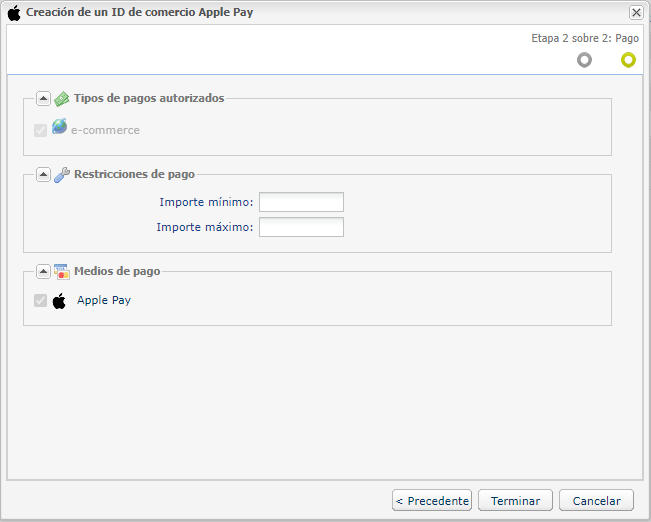Click the gray step one circle indicator

[x=584, y=60]
